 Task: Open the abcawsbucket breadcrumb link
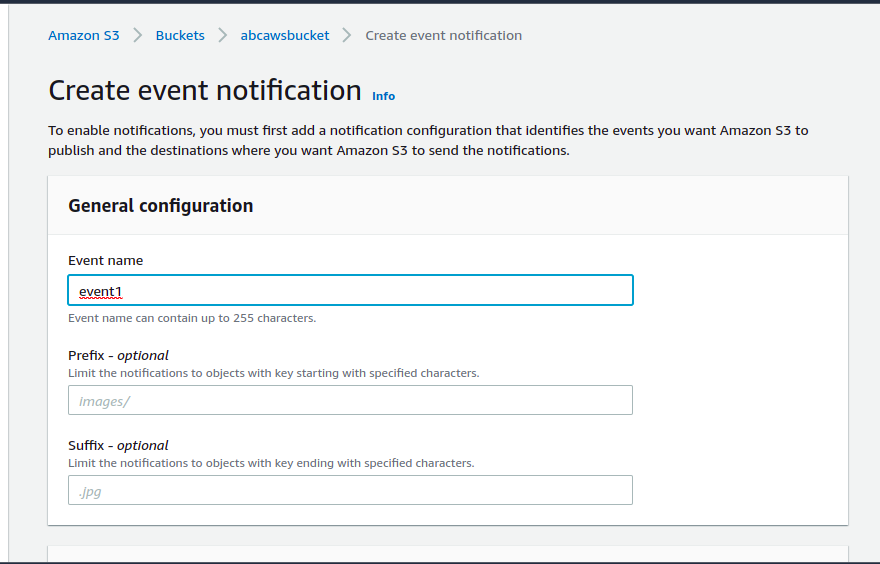[x=285, y=35]
